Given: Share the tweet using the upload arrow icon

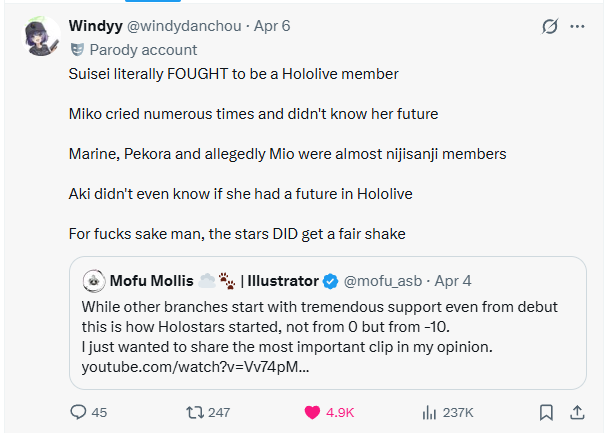Looking at the screenshot, I should 577,412.
